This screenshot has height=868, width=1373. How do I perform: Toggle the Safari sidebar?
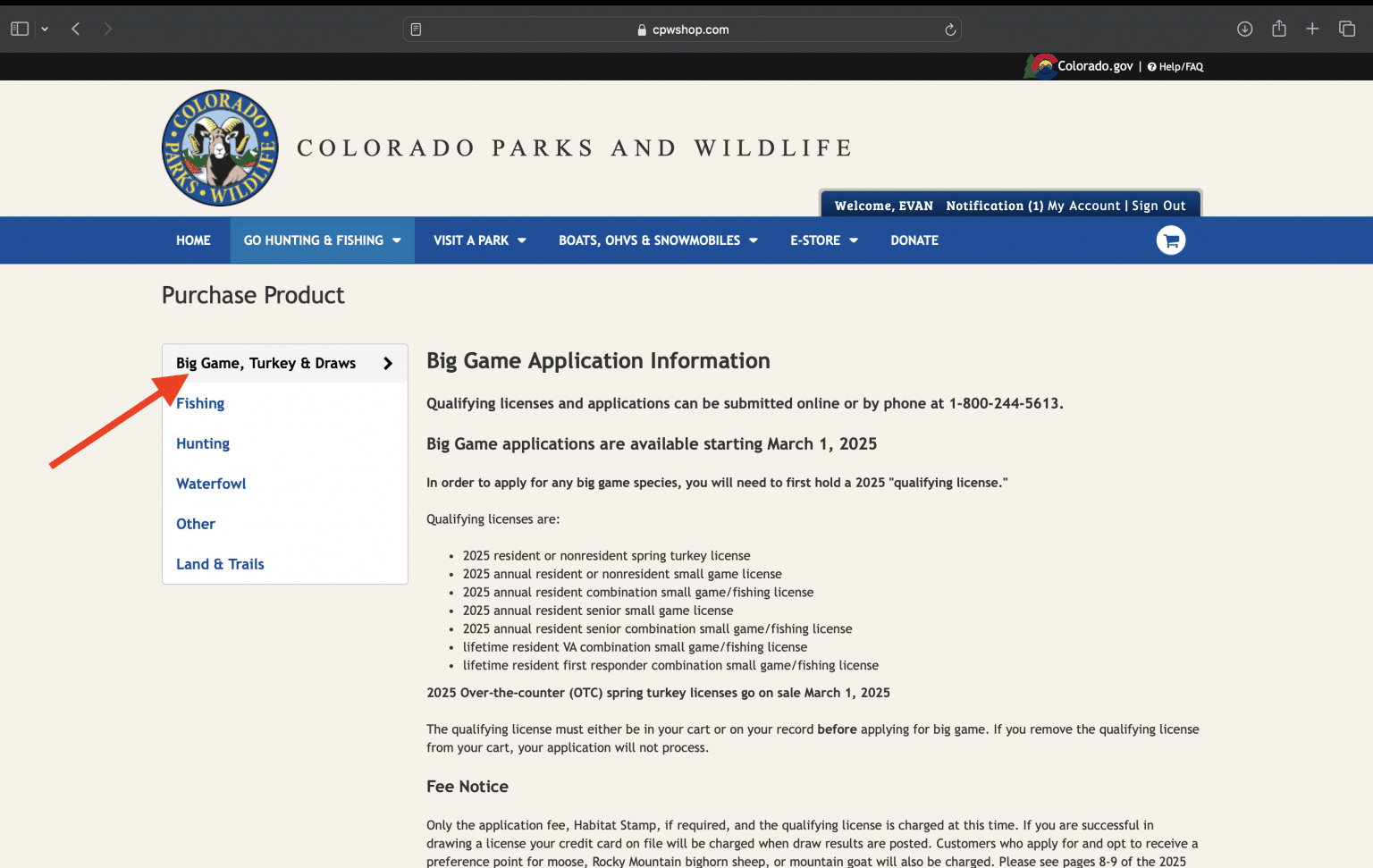[19, 28]
